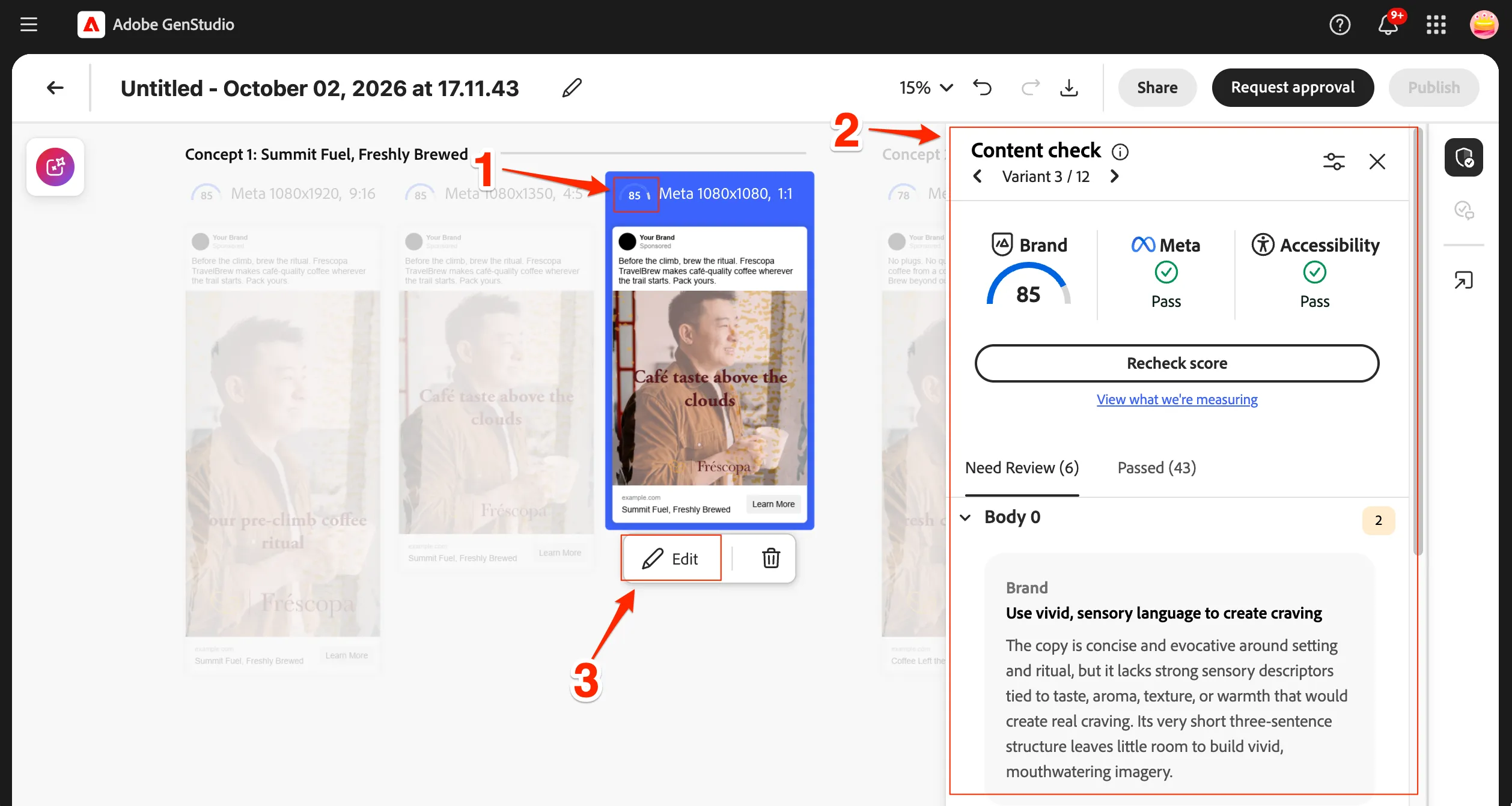The width and height of the screenshot is (1512, 806).
Task: Click the Meta label in score summary
Action: [x=1180, y=245]
